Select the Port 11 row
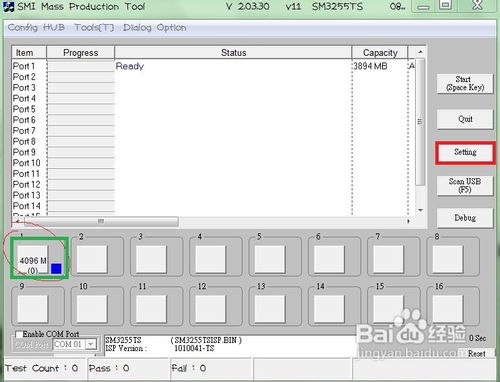This screenshot has width=500, height=382. click(213, 174)
